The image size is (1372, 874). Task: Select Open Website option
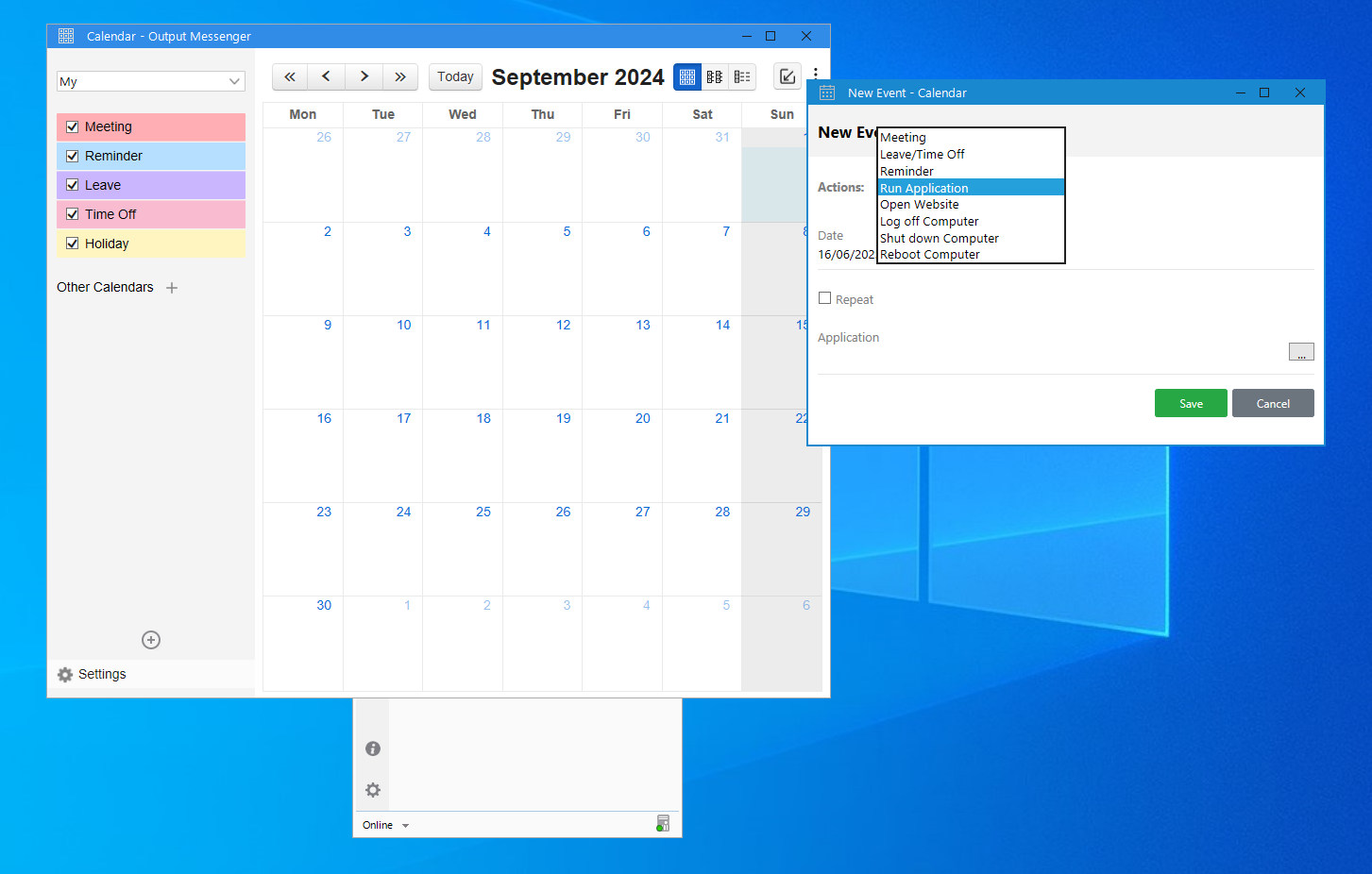click(971, 204)
